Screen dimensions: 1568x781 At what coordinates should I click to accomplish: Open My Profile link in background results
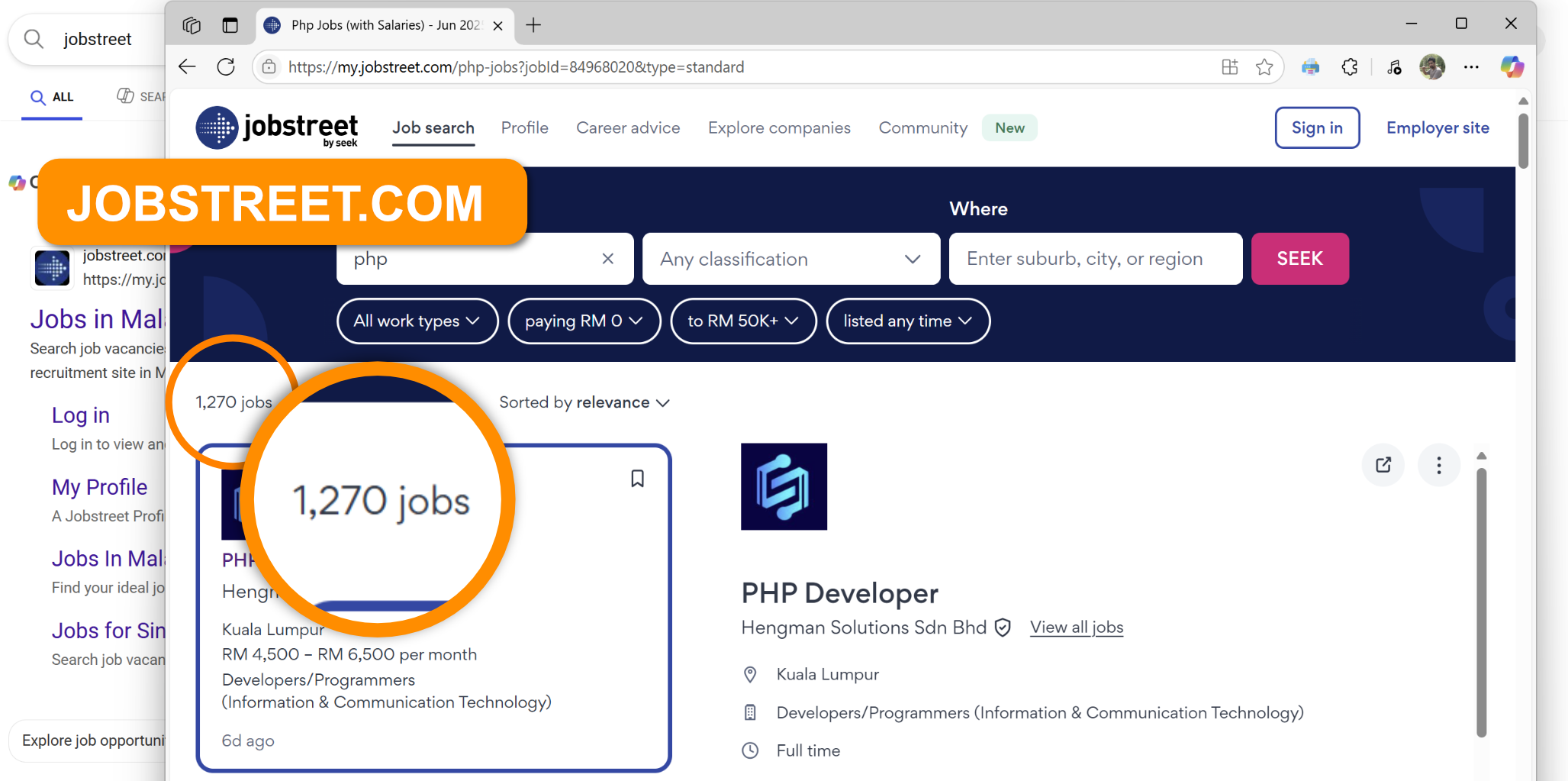coord(100,487)
